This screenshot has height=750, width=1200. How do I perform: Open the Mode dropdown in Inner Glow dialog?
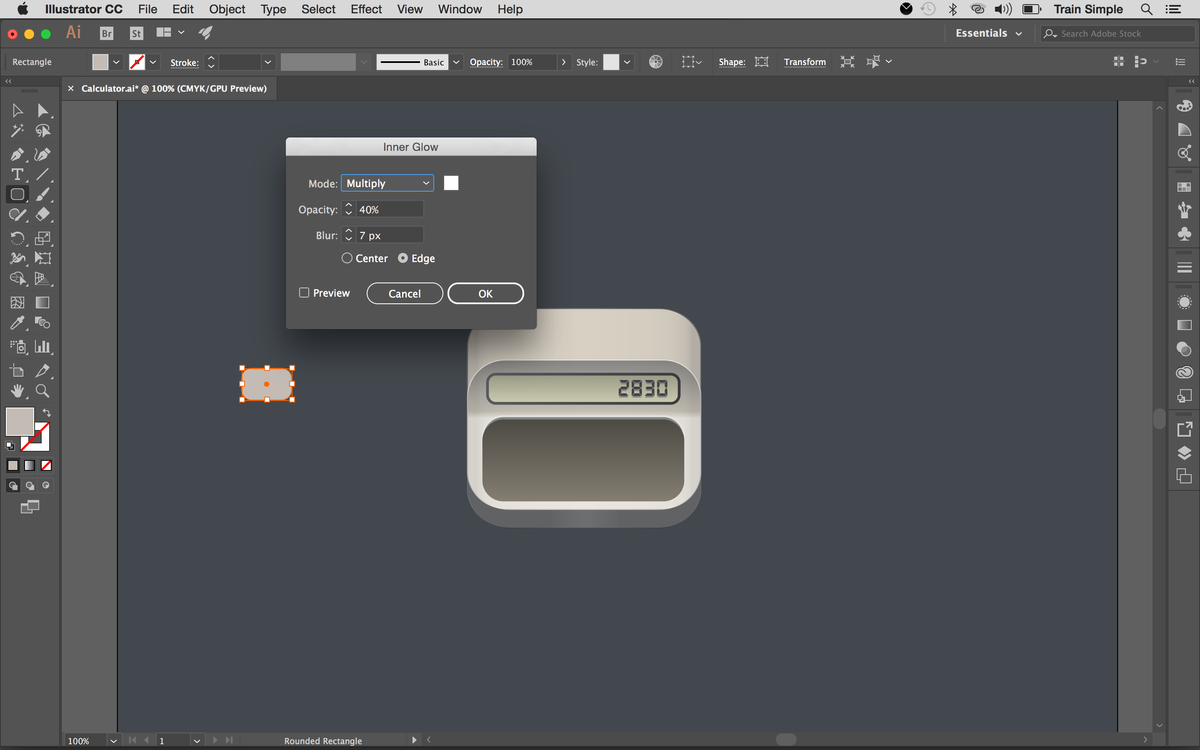(x=387, y=183)
